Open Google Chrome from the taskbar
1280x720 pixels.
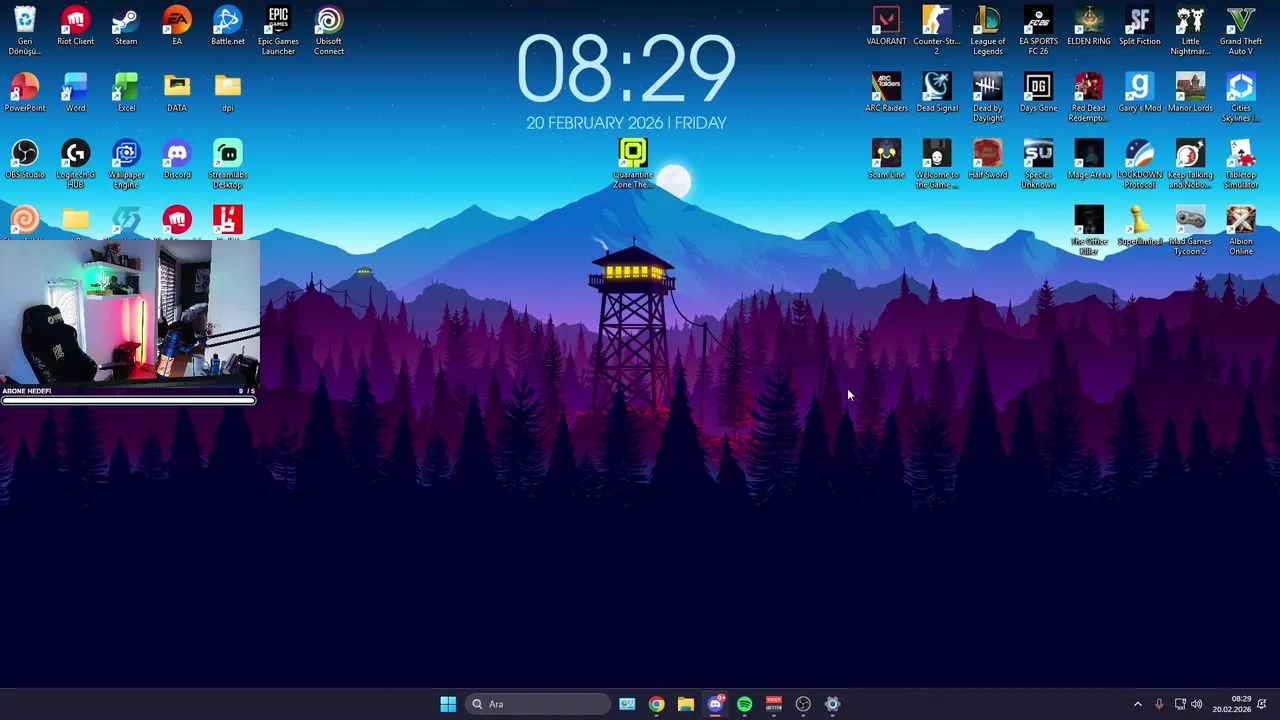pyautogui.click(x=656, y=704)
